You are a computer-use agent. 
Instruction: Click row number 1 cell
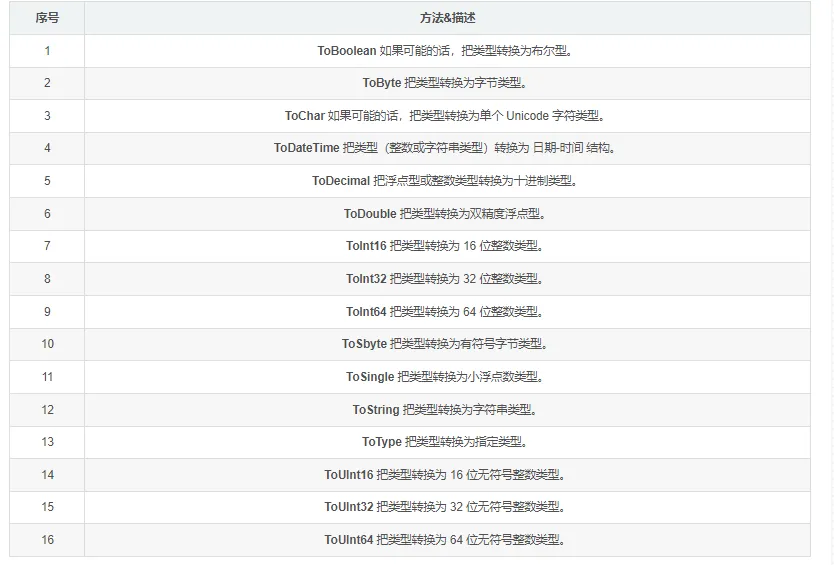click(47, 51)
